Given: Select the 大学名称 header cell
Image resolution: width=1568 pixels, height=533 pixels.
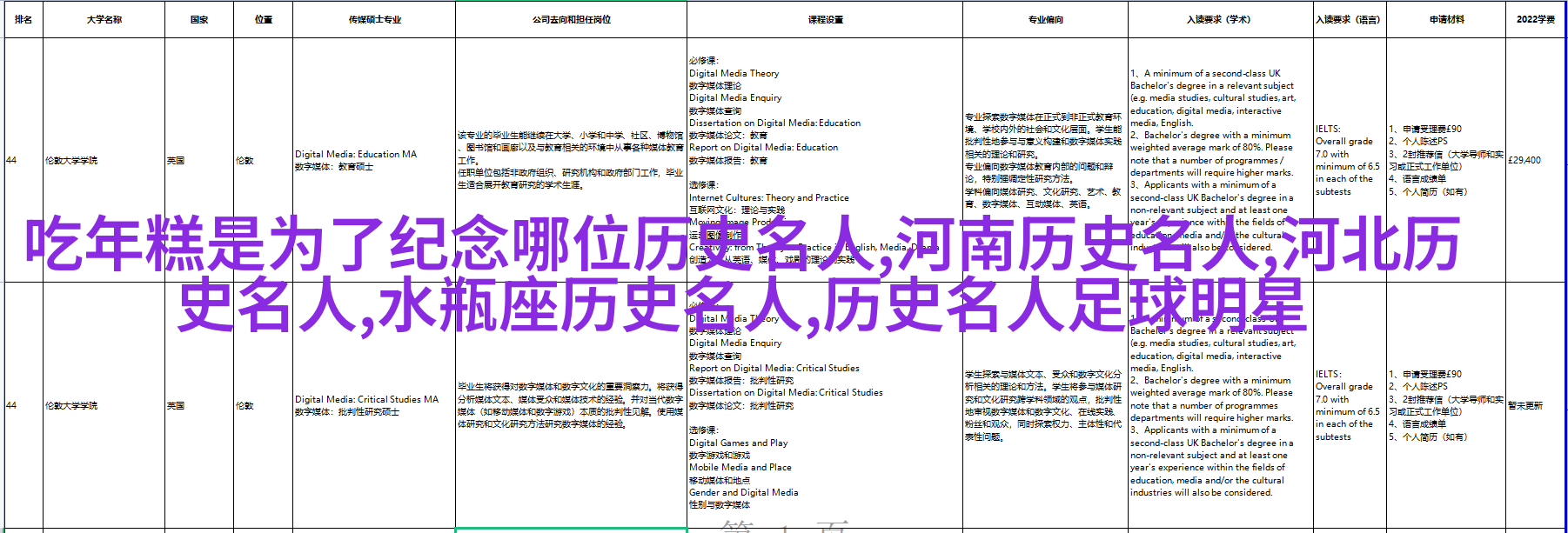Looking at the screenshot, I should tap(104, 19).
